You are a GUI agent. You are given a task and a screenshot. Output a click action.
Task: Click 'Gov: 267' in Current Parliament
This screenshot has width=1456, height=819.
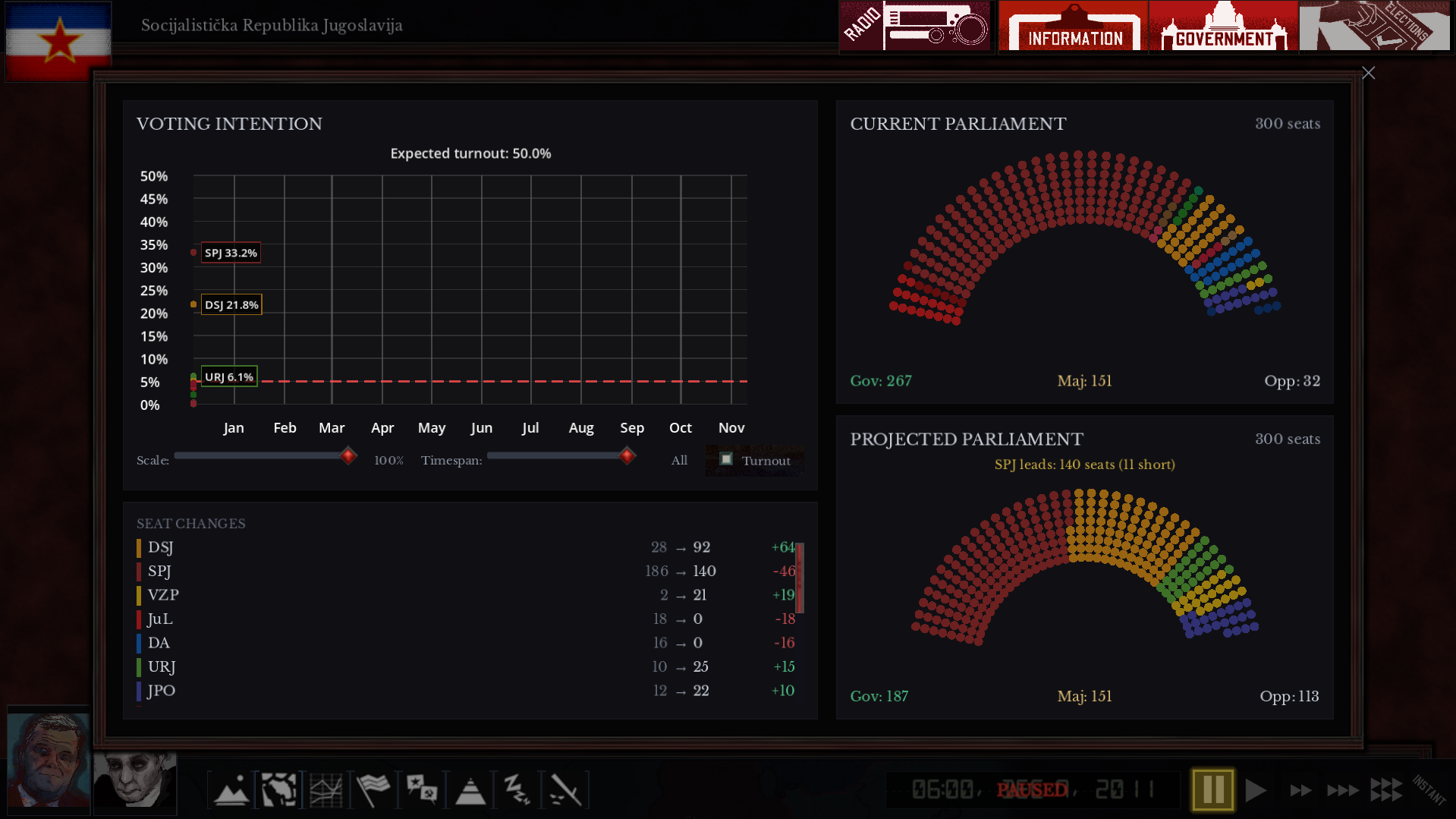point(881,381)
